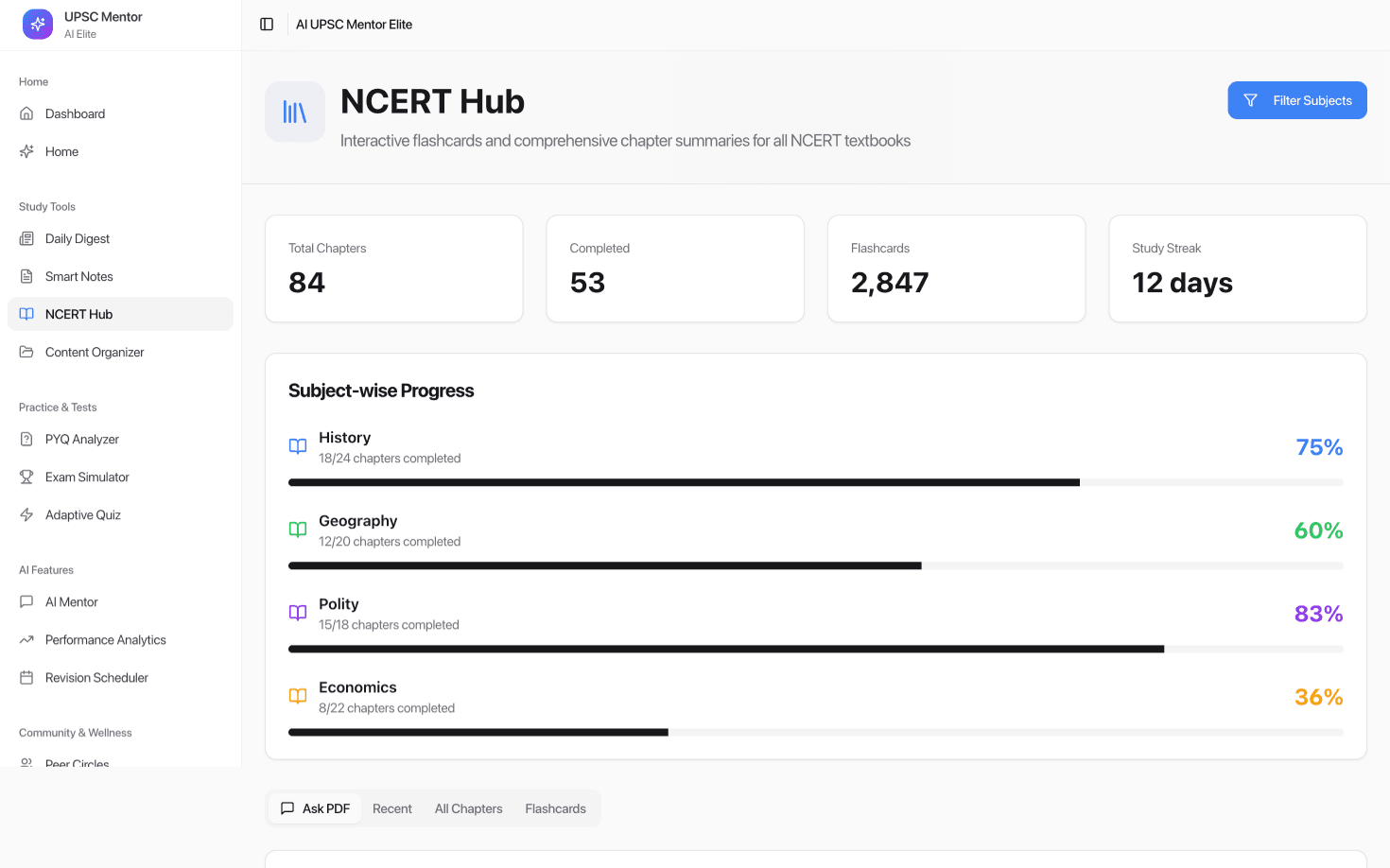The height and width of the screenshot is (868, 1390).
Task: Select the Adaptive Quiz lightning icon
Action: [x=26, y=514]
